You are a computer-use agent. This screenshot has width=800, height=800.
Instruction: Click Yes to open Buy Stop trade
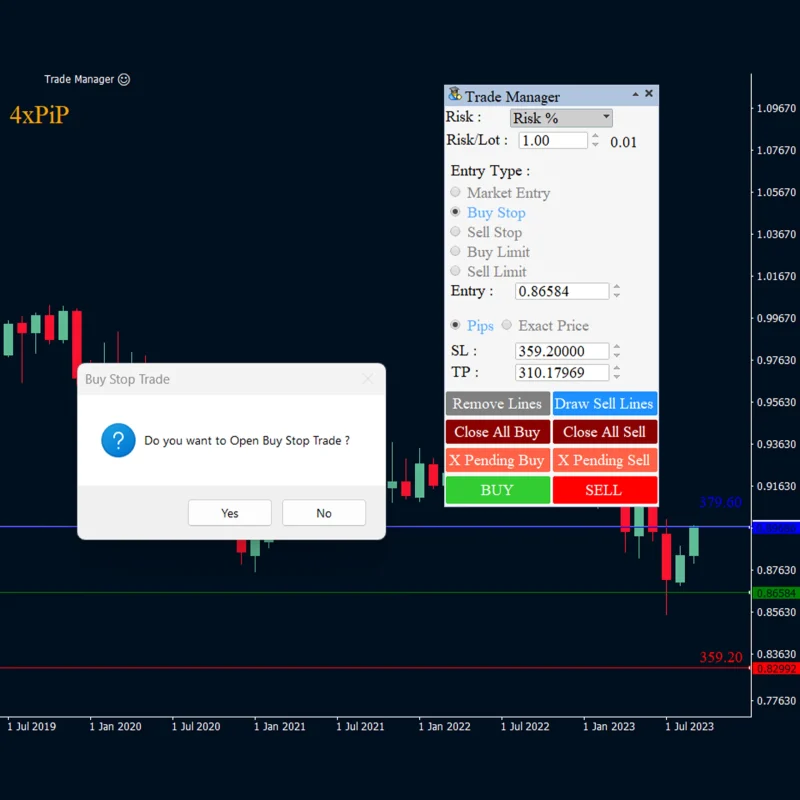(230, 513)
